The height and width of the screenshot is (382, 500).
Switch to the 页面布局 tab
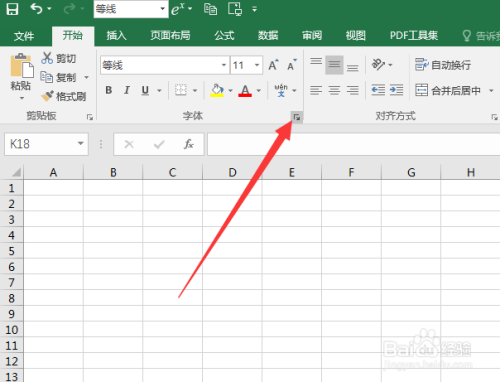pos(170,35)
